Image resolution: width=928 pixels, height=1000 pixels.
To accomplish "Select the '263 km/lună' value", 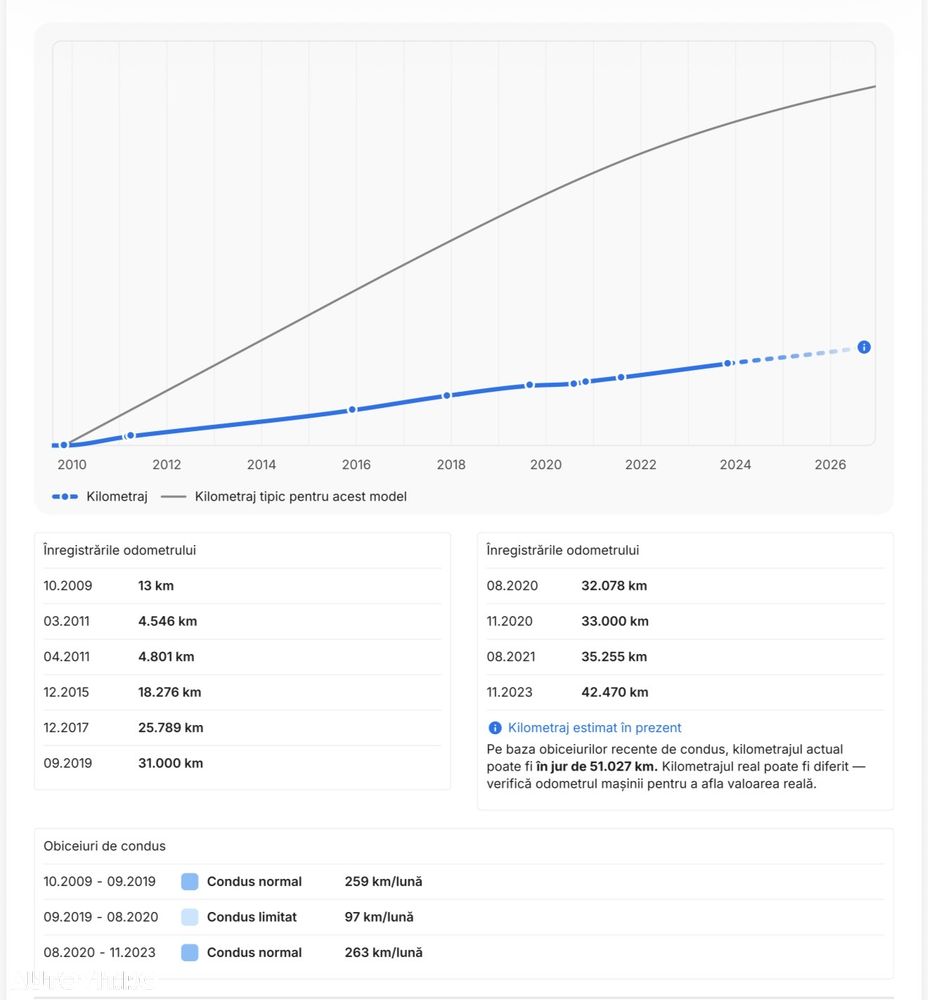I will point(383,953).
